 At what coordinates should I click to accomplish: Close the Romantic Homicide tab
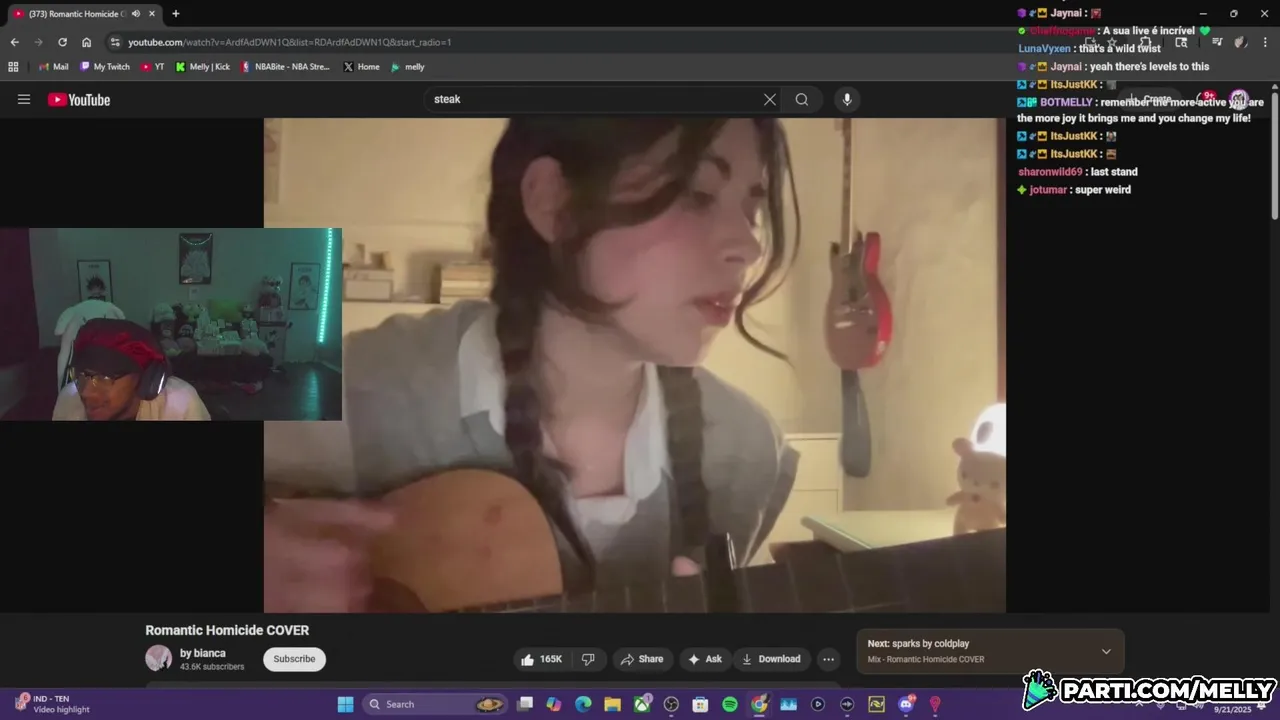[x=152, y=14]
